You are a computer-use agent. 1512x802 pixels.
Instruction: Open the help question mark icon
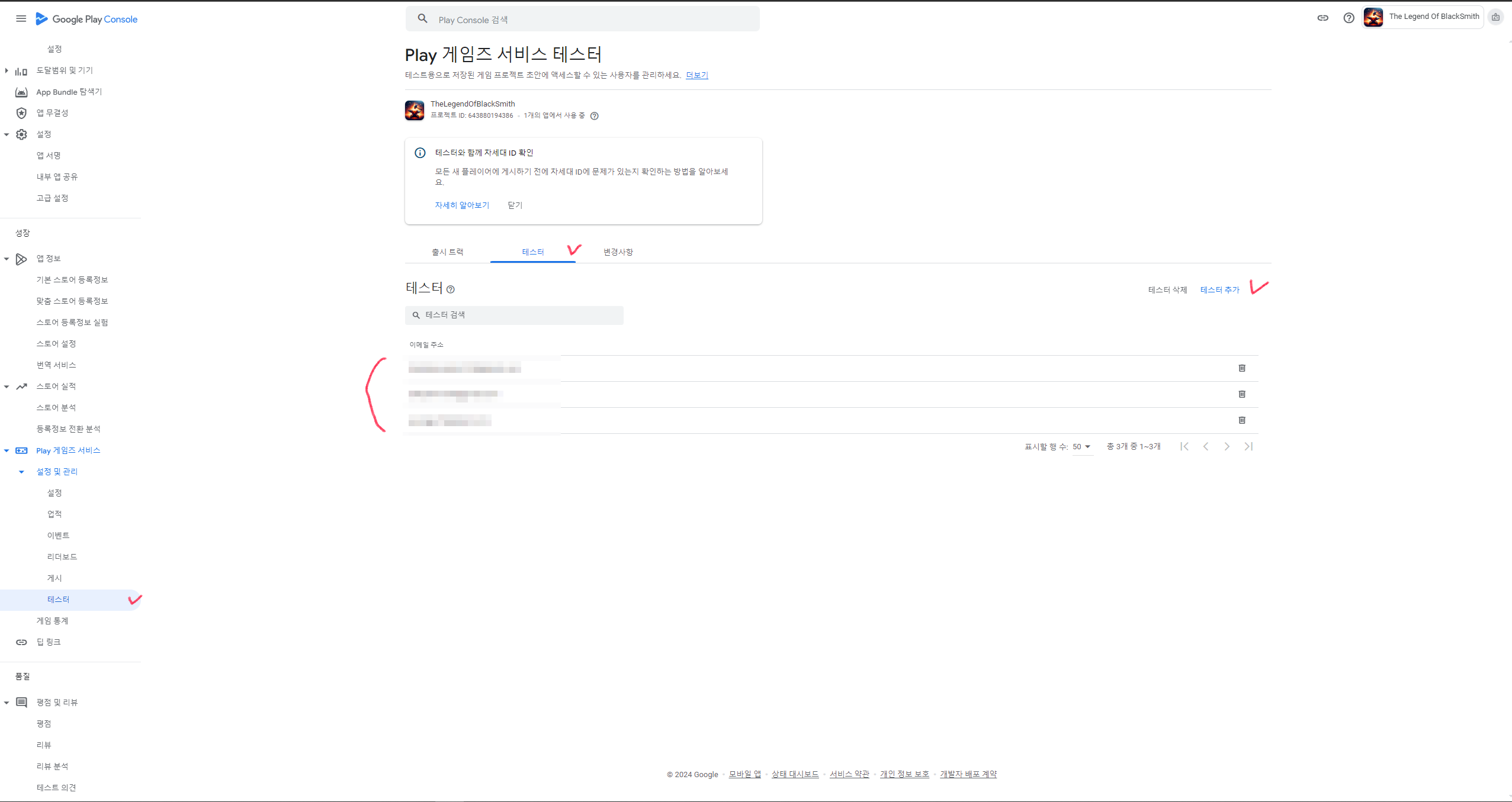(x=1349, y=18)
